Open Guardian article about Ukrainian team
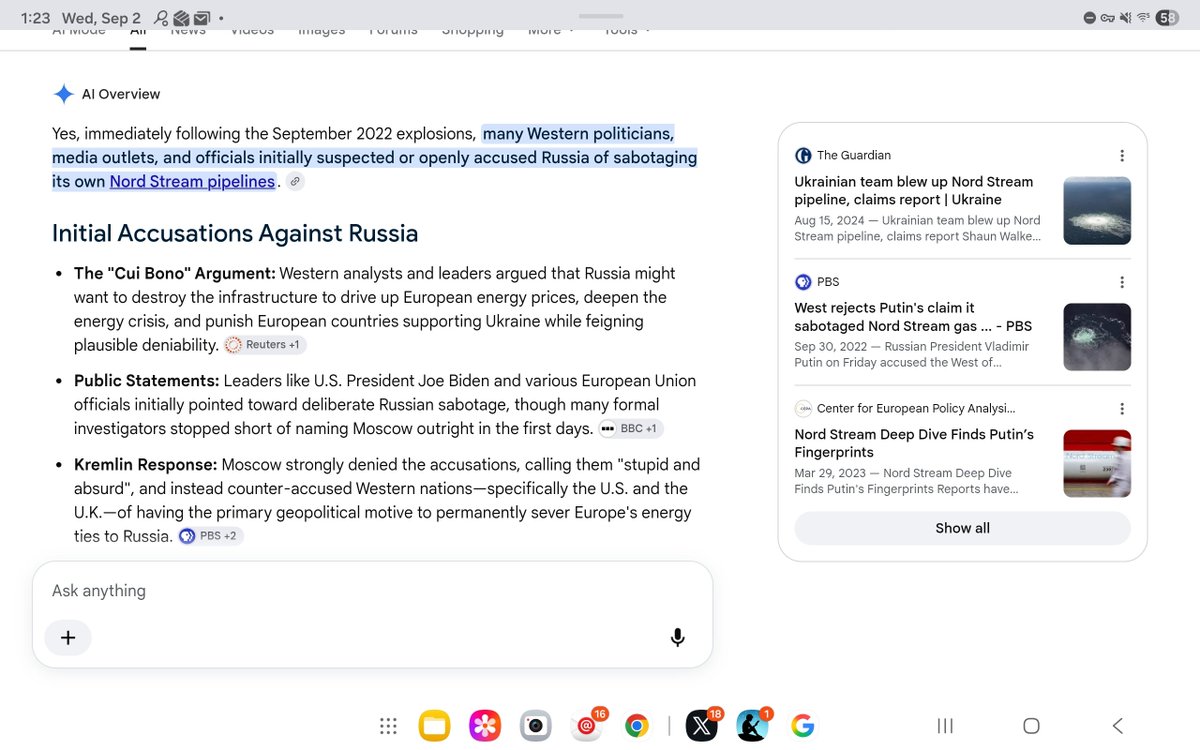 tap(914, 191)
